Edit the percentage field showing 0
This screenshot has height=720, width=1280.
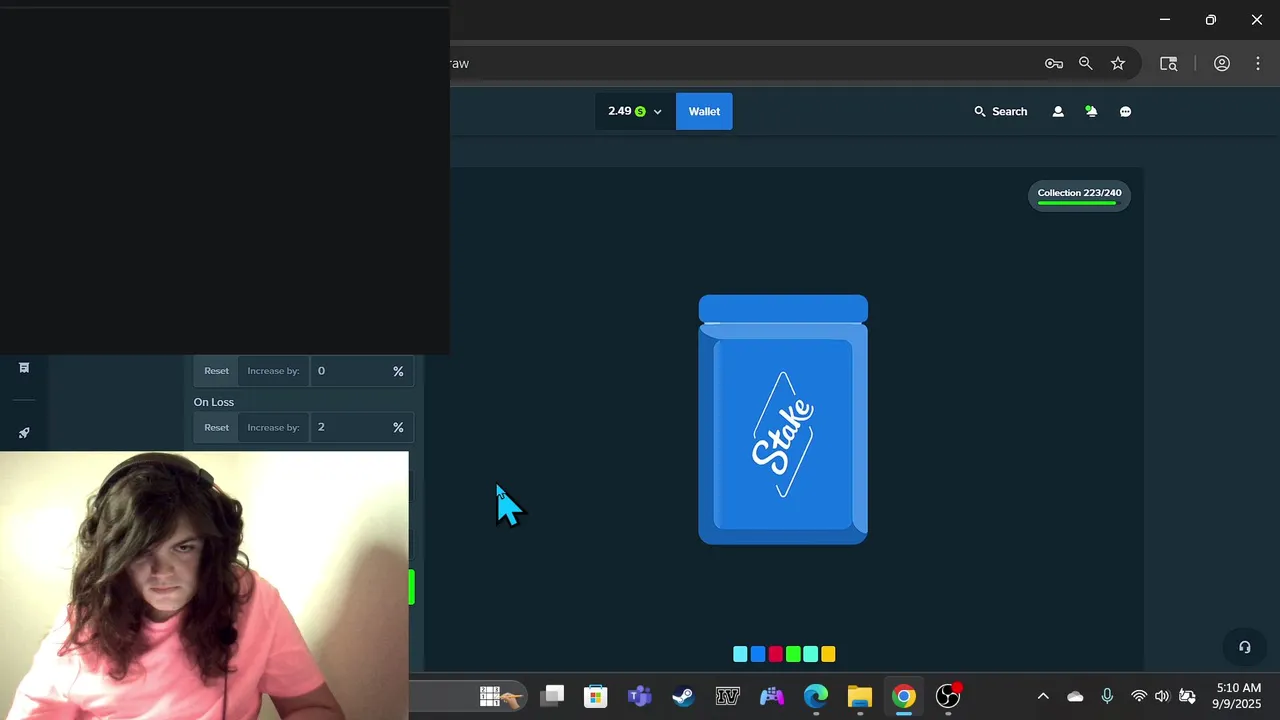[362, 371]
